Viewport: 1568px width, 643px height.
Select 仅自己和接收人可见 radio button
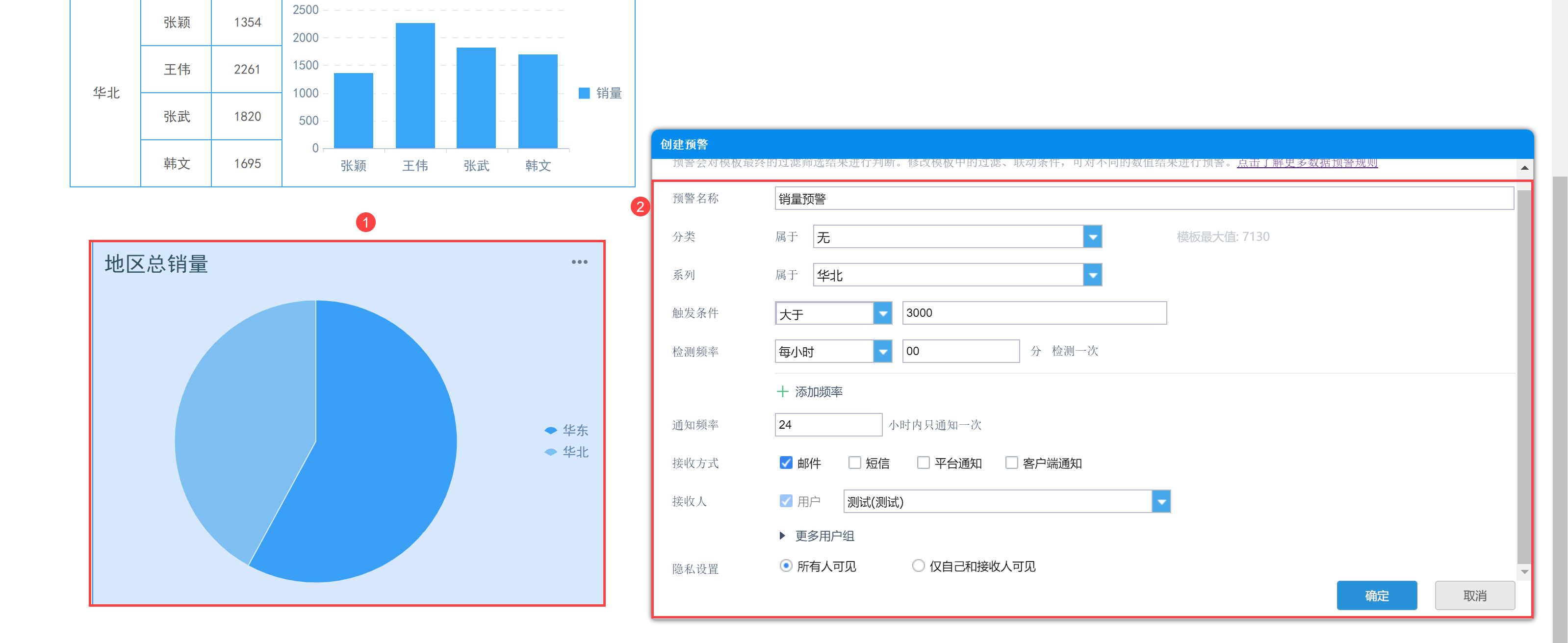pyautogui.click(x=918, y=566)
